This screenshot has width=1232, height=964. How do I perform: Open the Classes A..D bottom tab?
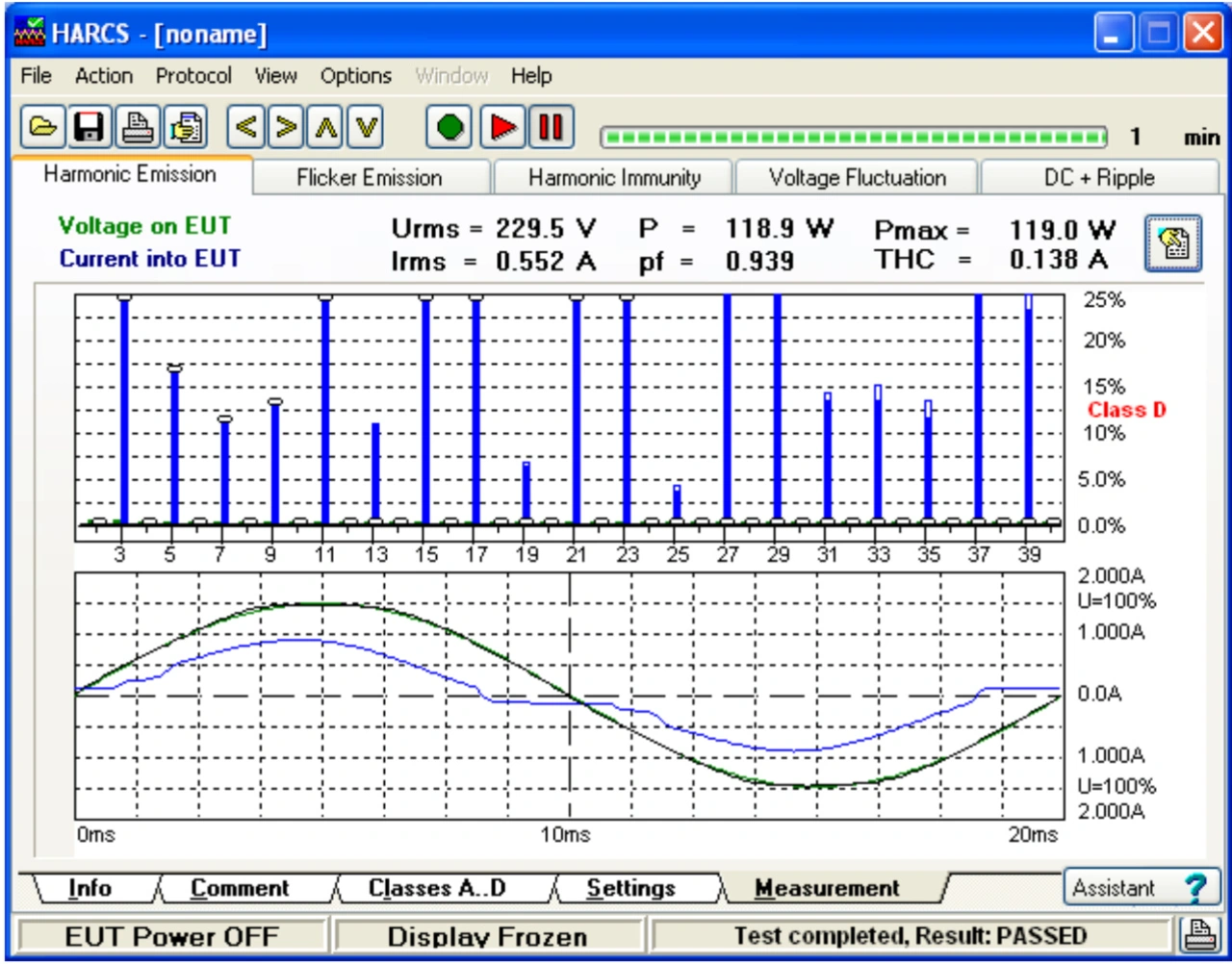[x=437, y=888]
